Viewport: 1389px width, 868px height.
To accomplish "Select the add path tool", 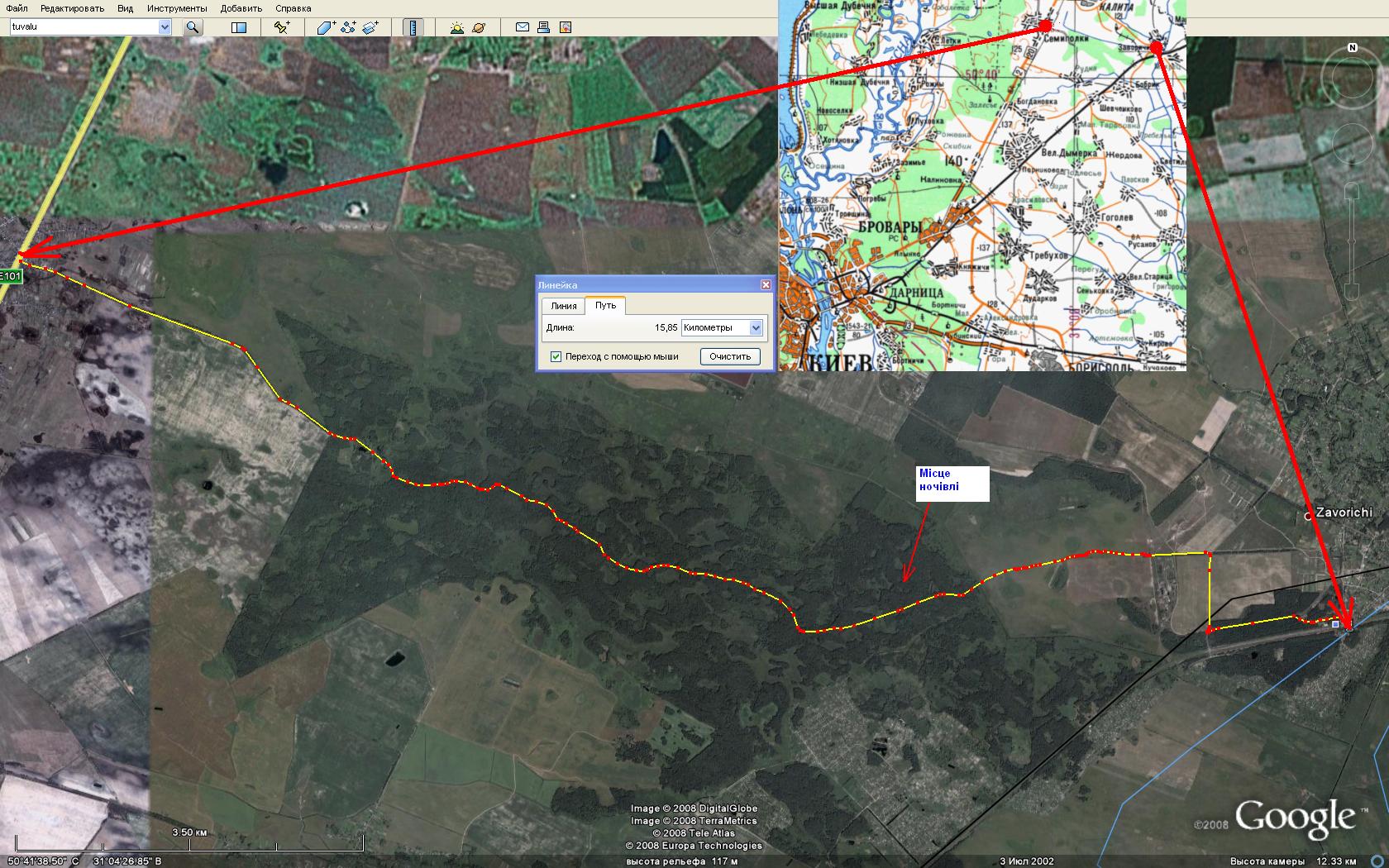I will pos(348,27).
